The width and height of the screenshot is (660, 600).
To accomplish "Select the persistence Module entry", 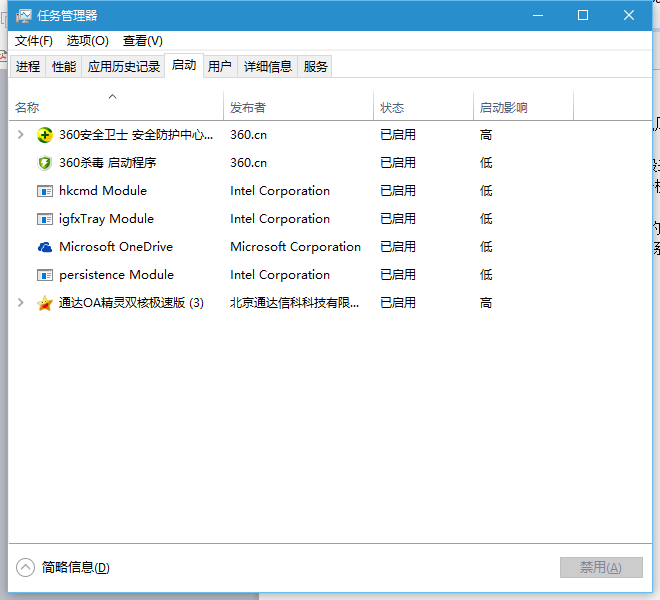I will pyautogui.click(x=117, y=275).
